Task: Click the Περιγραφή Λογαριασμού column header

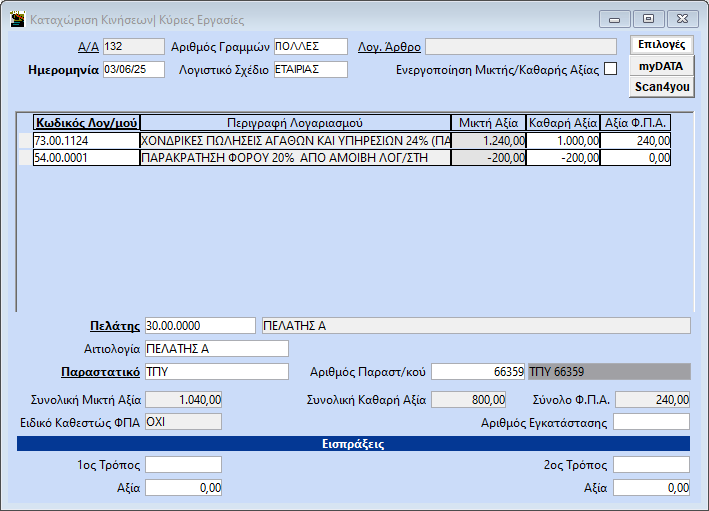Action: pos(295,123)
